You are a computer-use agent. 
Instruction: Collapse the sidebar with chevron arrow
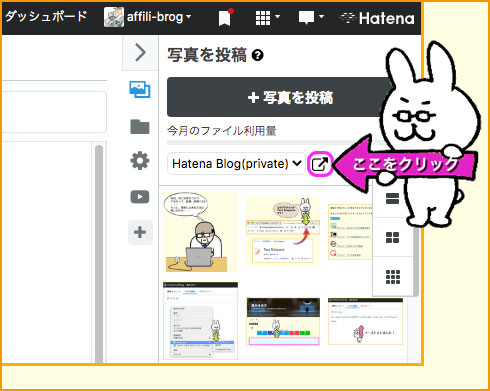coord(140,53)
